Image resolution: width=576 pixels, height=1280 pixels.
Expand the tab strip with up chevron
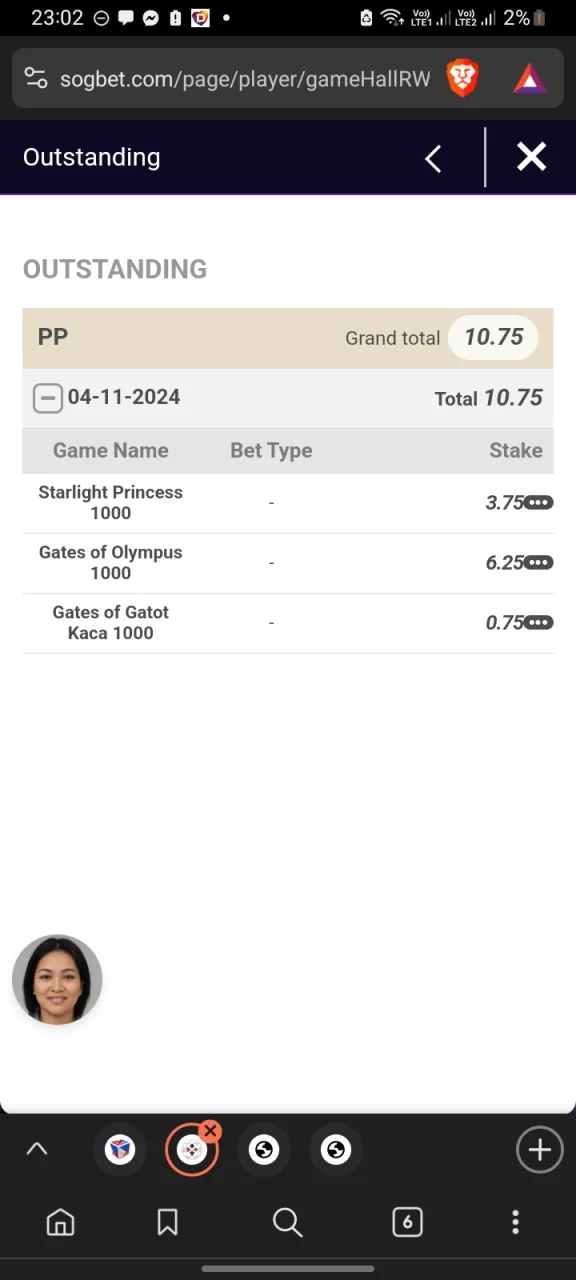click(x=37, y=1150)
